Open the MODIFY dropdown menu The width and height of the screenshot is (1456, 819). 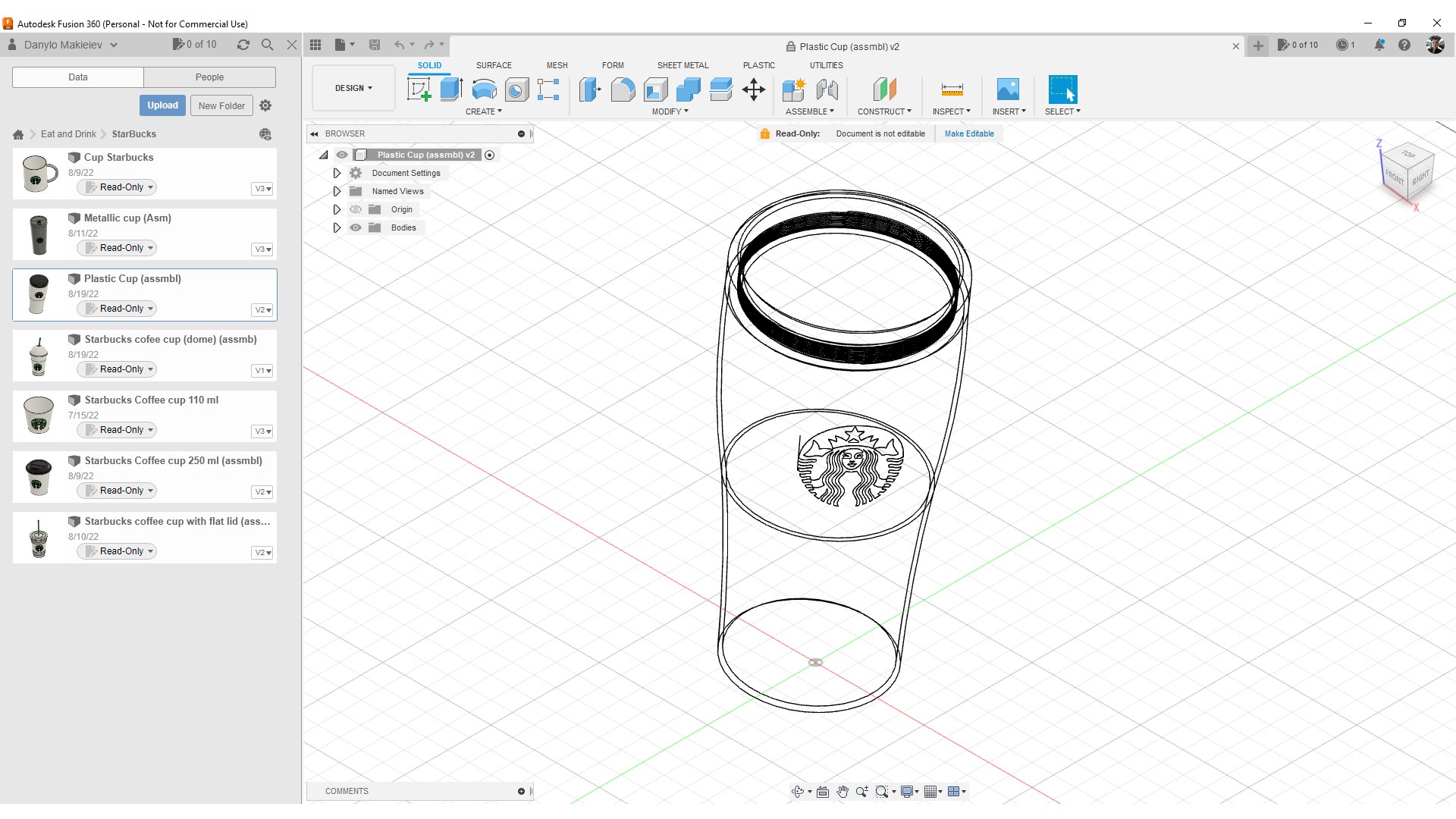point(670,111)
